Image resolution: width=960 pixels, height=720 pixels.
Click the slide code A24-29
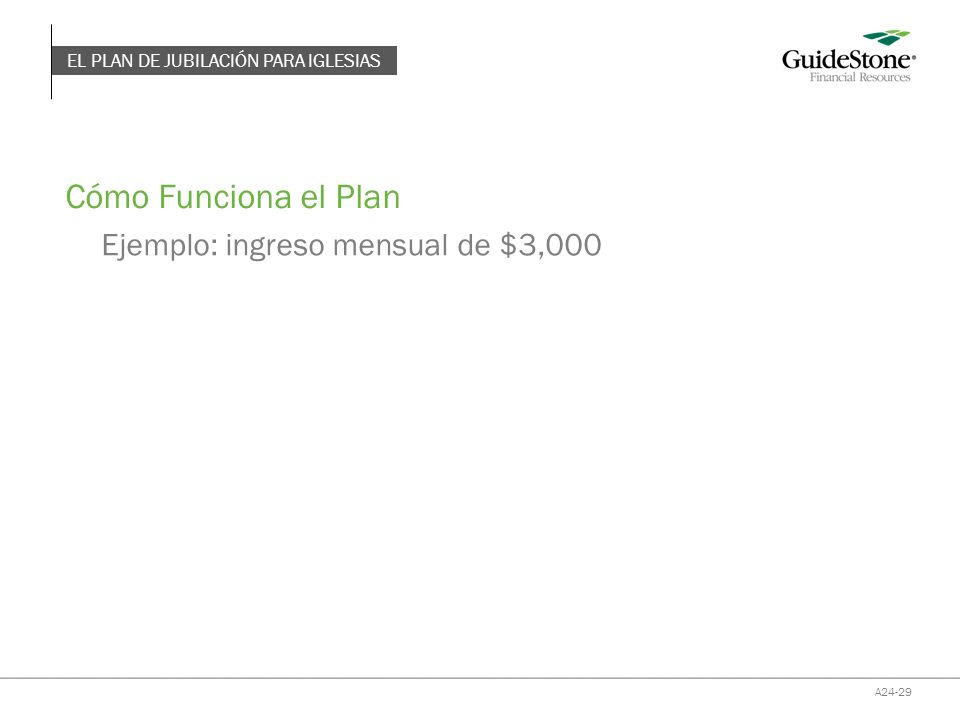893,692
